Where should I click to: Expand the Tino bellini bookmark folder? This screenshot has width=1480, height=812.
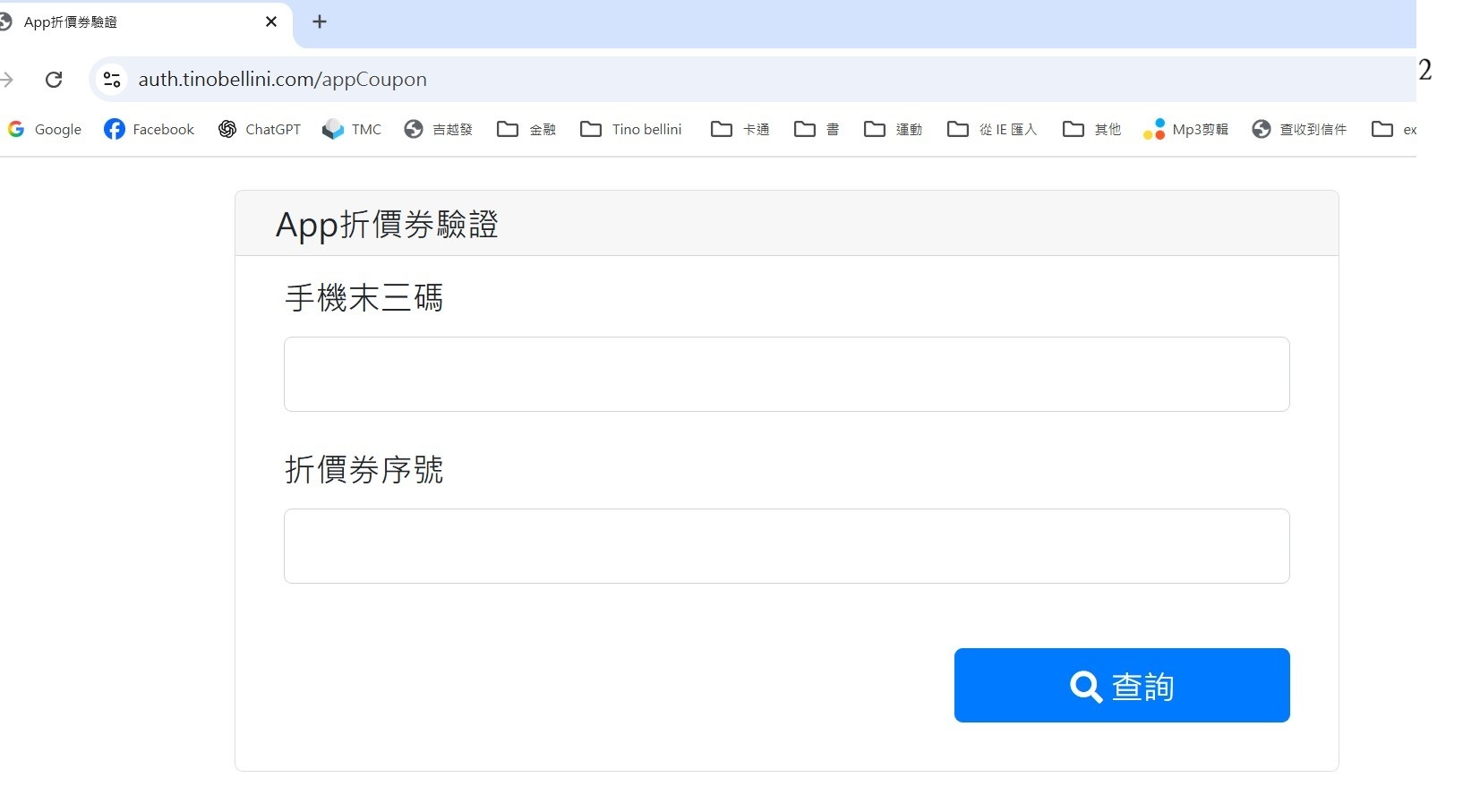(631, 130)
